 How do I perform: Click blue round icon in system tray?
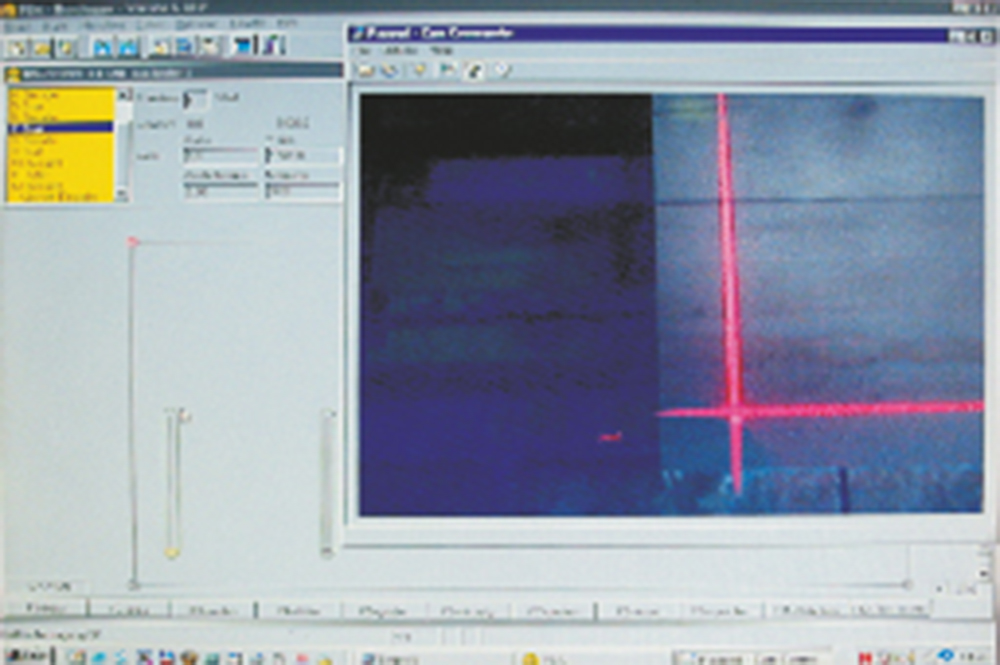(948, 655)
